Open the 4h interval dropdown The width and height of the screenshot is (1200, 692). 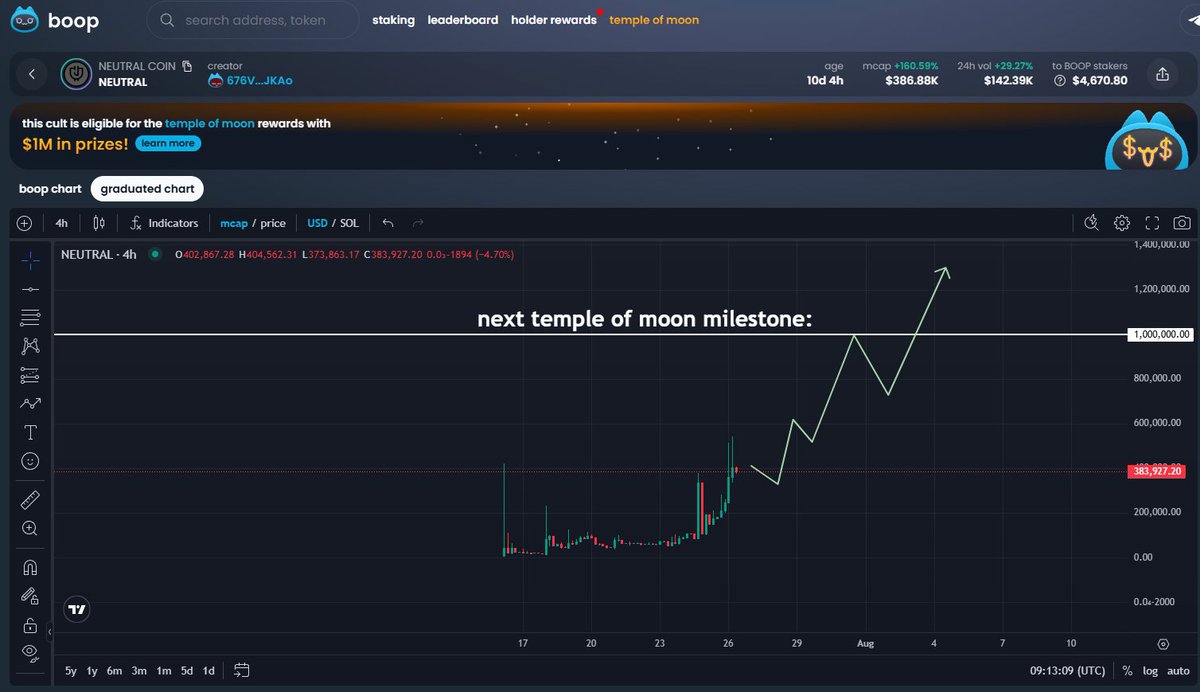click(x=62, y=223)
